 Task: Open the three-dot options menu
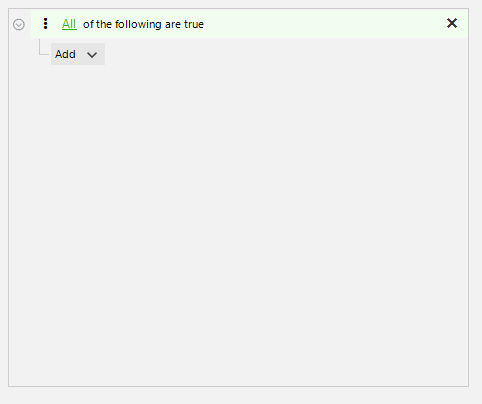45,24
